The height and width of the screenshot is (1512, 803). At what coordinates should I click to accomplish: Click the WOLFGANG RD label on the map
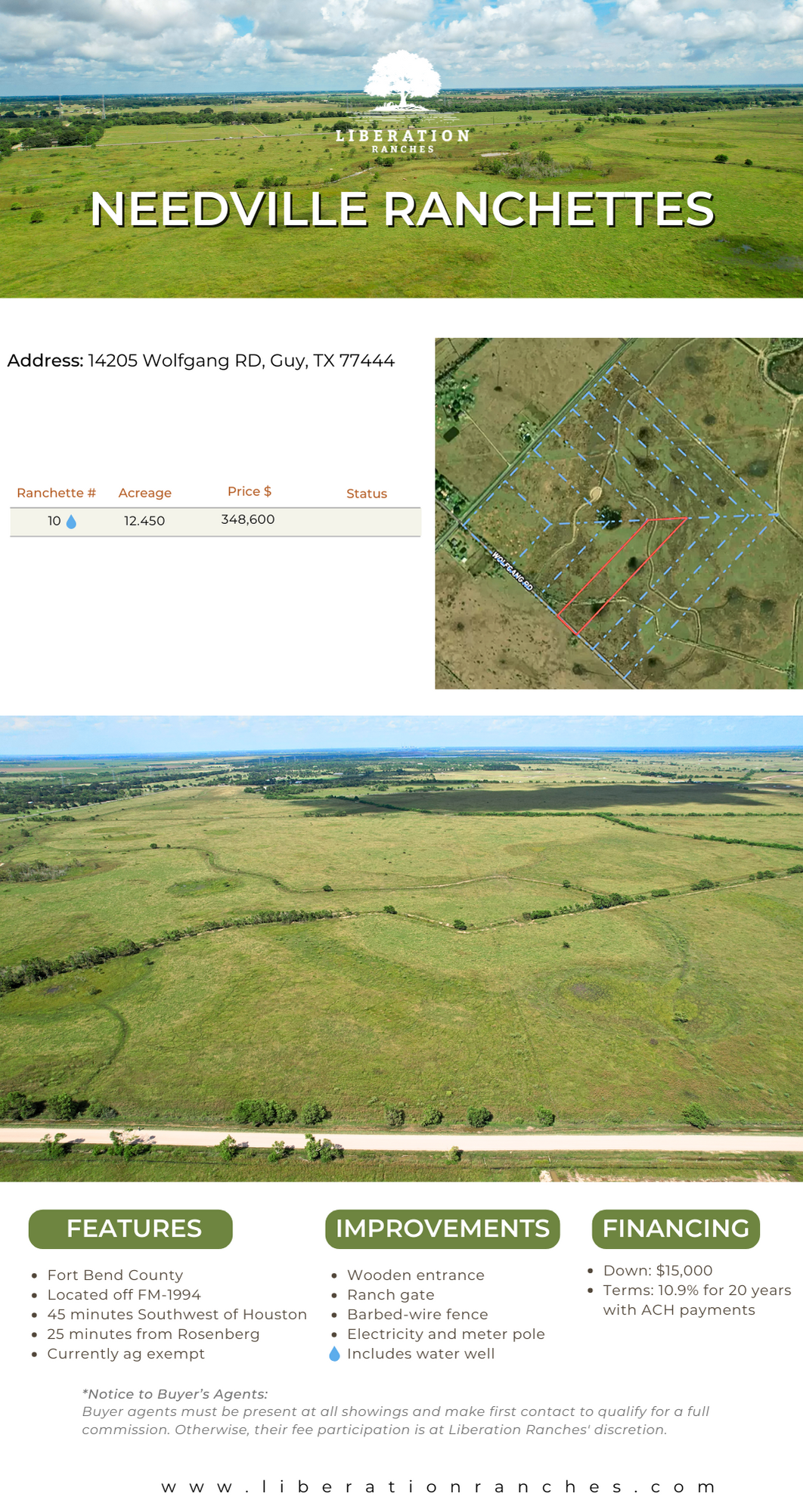(513, 571)
